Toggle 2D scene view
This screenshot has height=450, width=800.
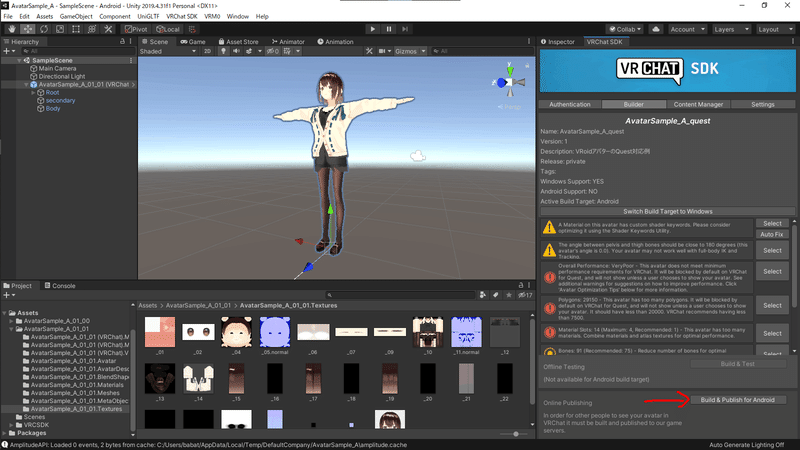(x=207, y=51)
